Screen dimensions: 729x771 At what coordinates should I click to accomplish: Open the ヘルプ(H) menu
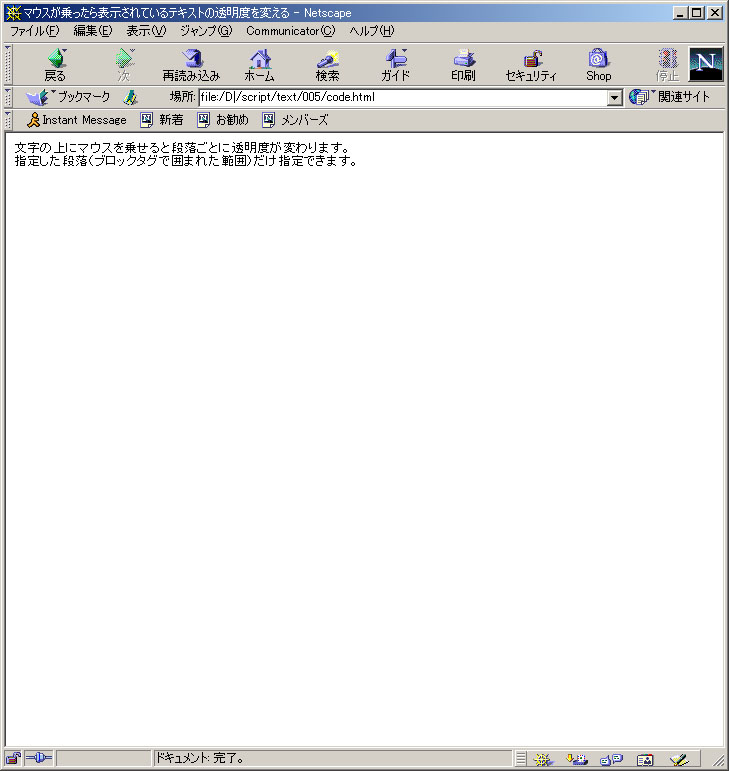tap(372, 31)
